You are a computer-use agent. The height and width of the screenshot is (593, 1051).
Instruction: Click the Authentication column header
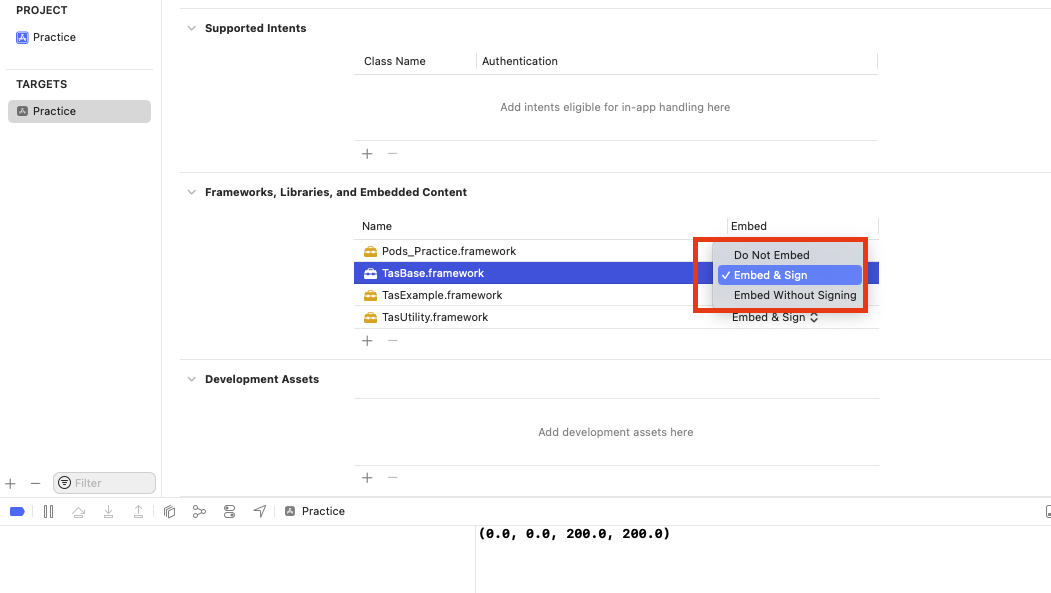click(x=519, y=62)
